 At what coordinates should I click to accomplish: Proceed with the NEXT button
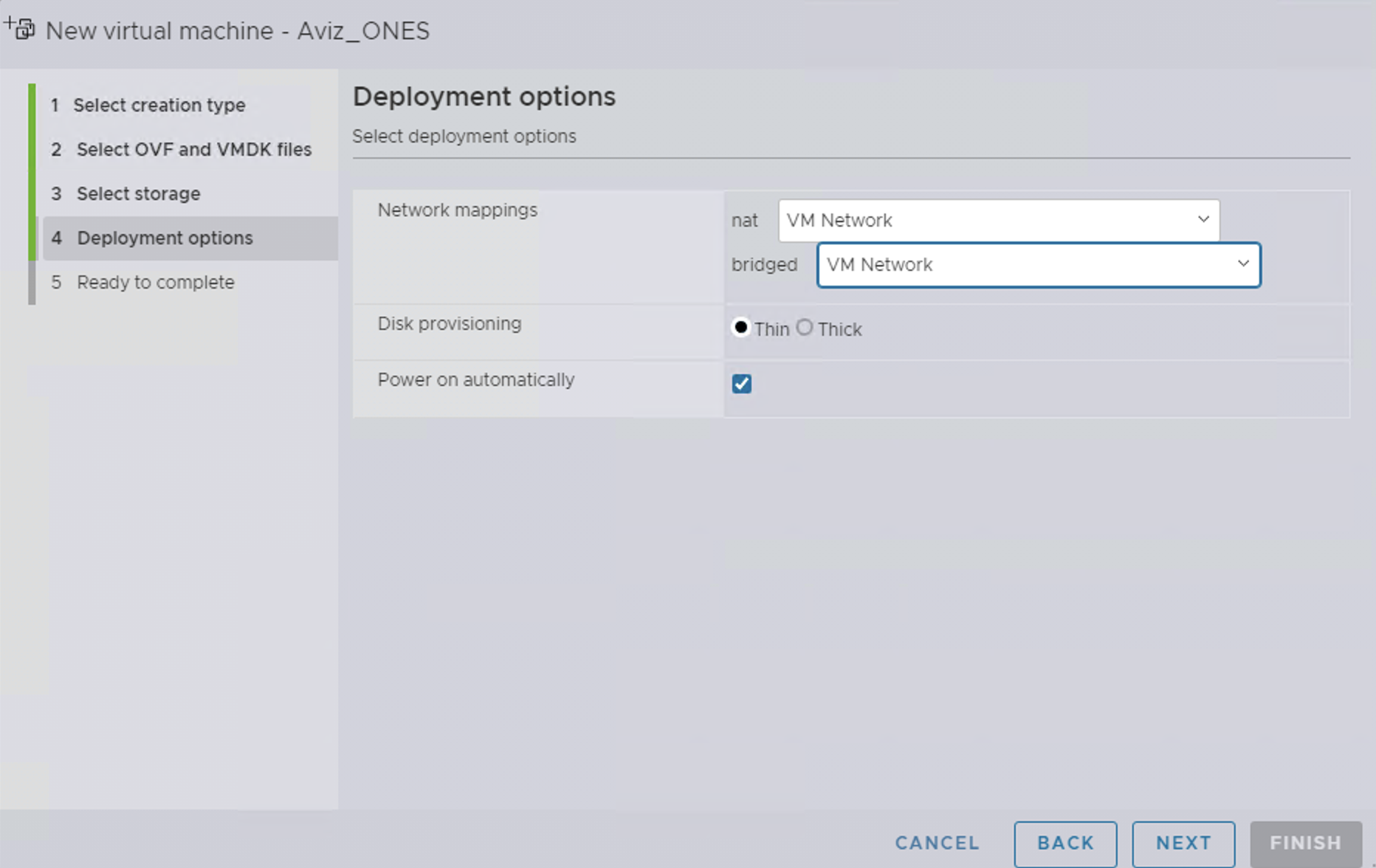point(1183,843)
